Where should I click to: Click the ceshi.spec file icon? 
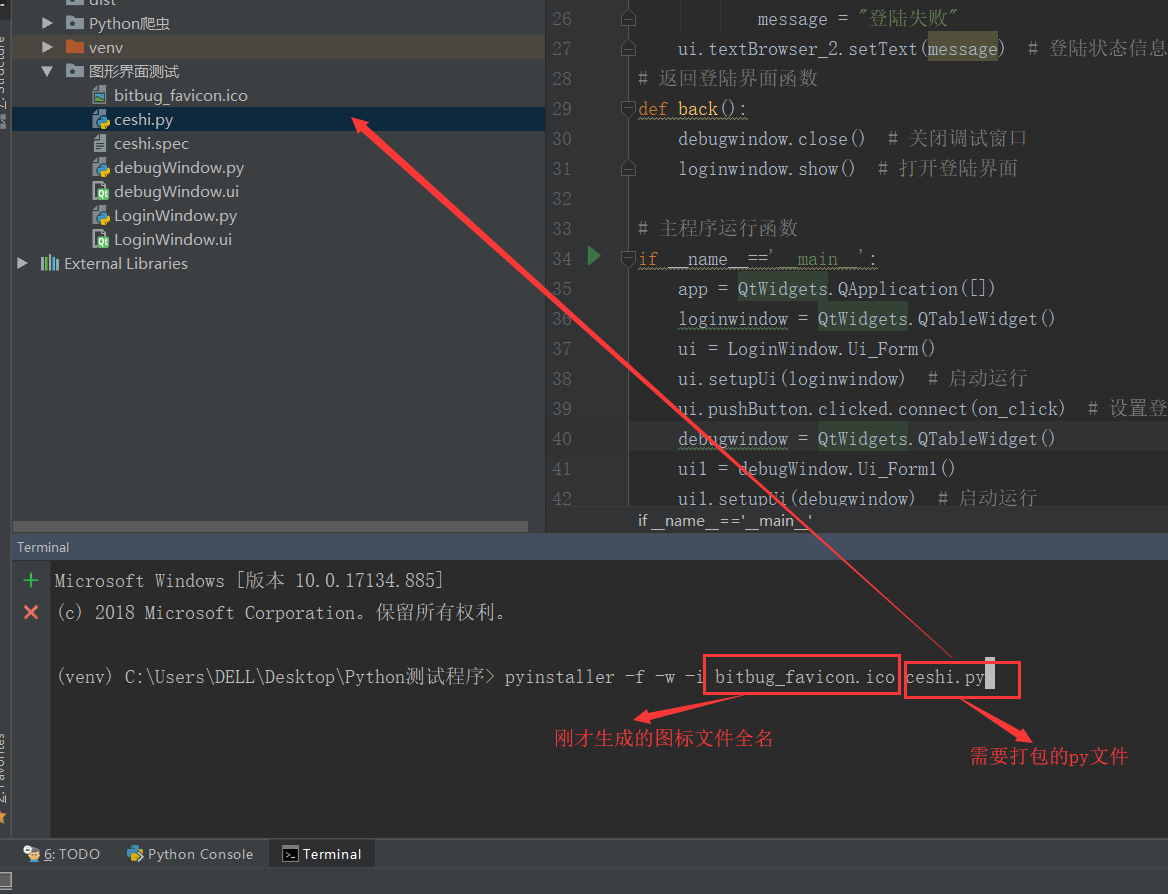(100, 143)
